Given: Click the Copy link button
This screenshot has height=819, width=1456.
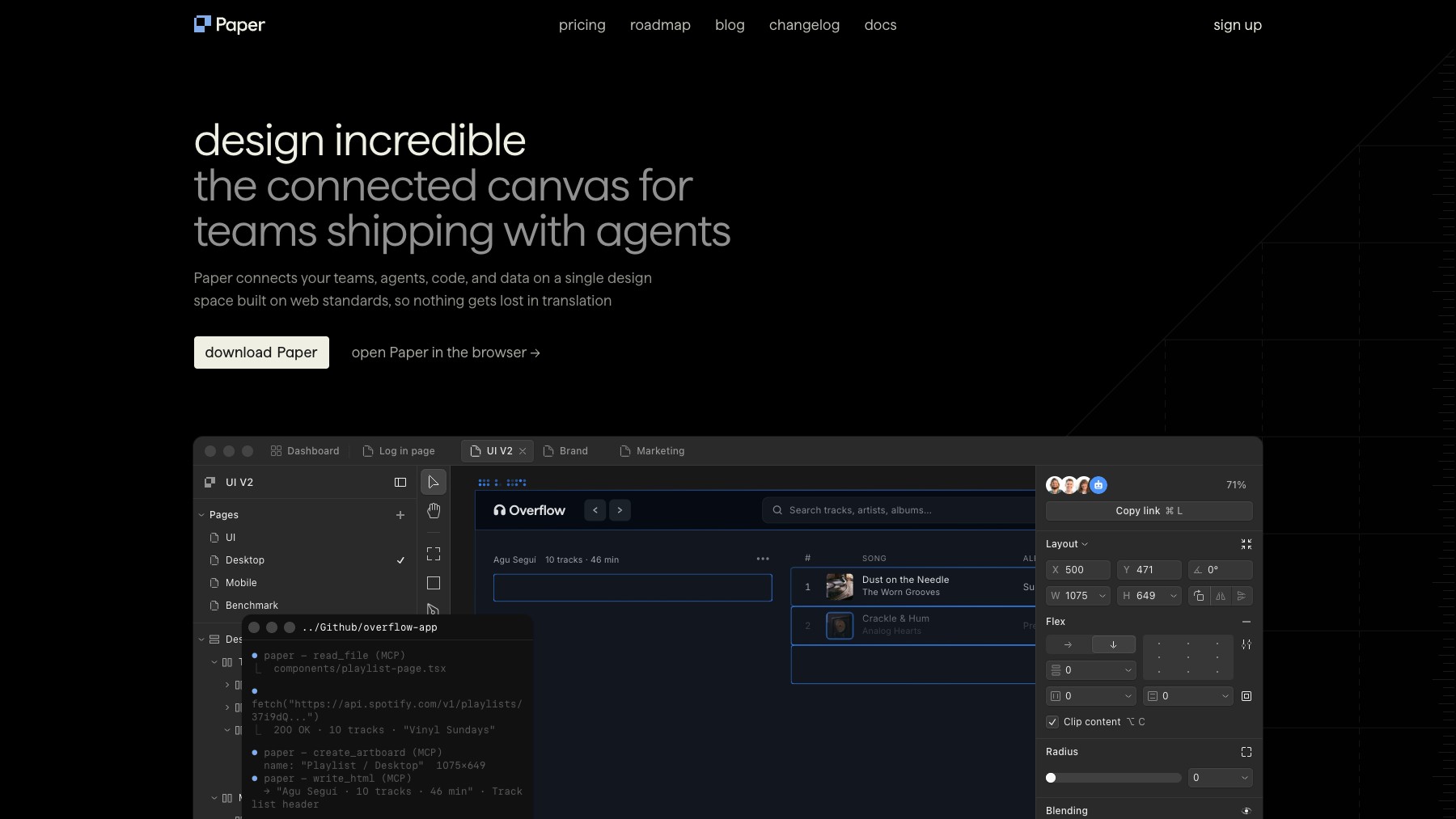Looking at the screenshot, I should (1149, 511).
